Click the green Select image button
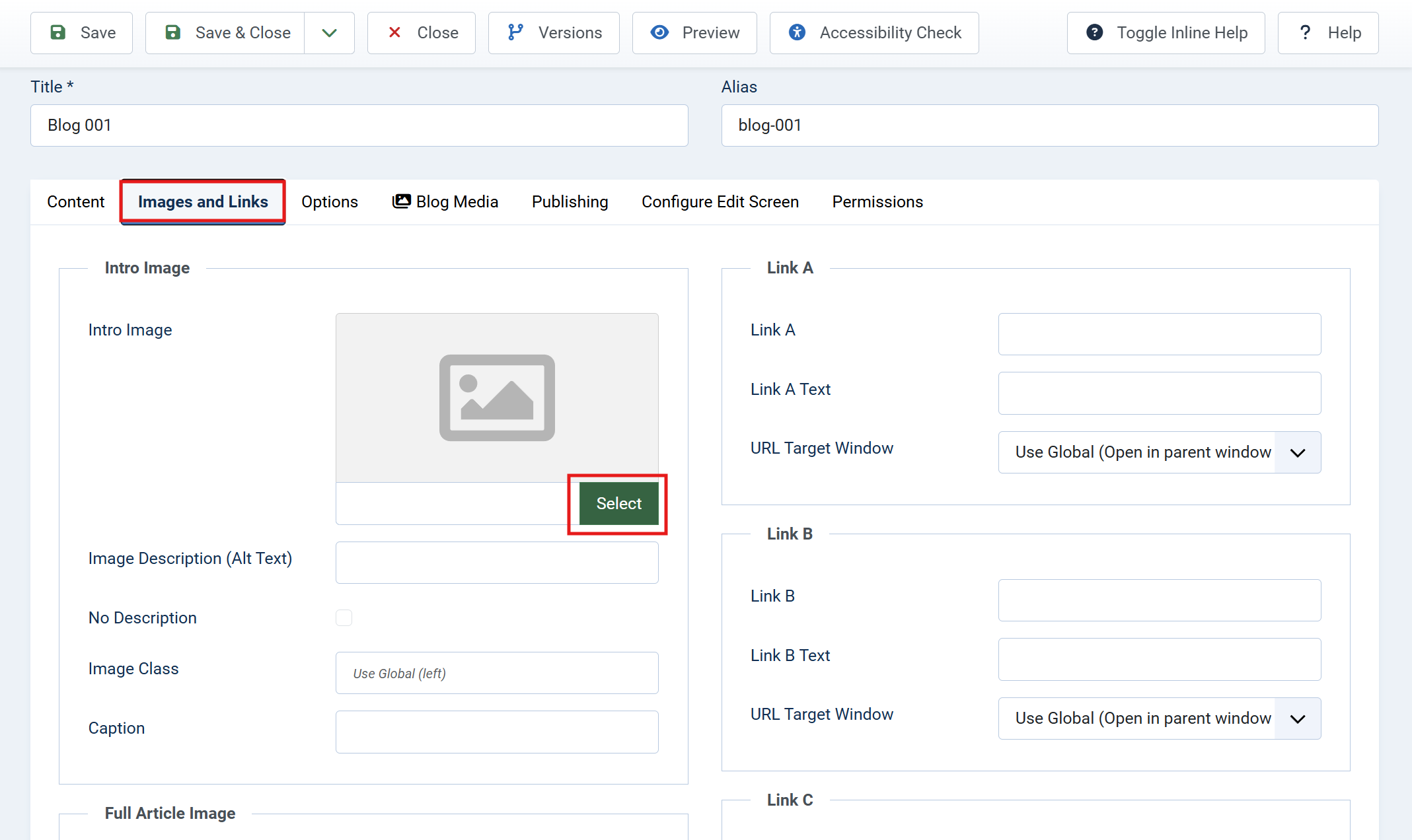The width and height of the screenshot is (1412, 840). coord(618,503)
